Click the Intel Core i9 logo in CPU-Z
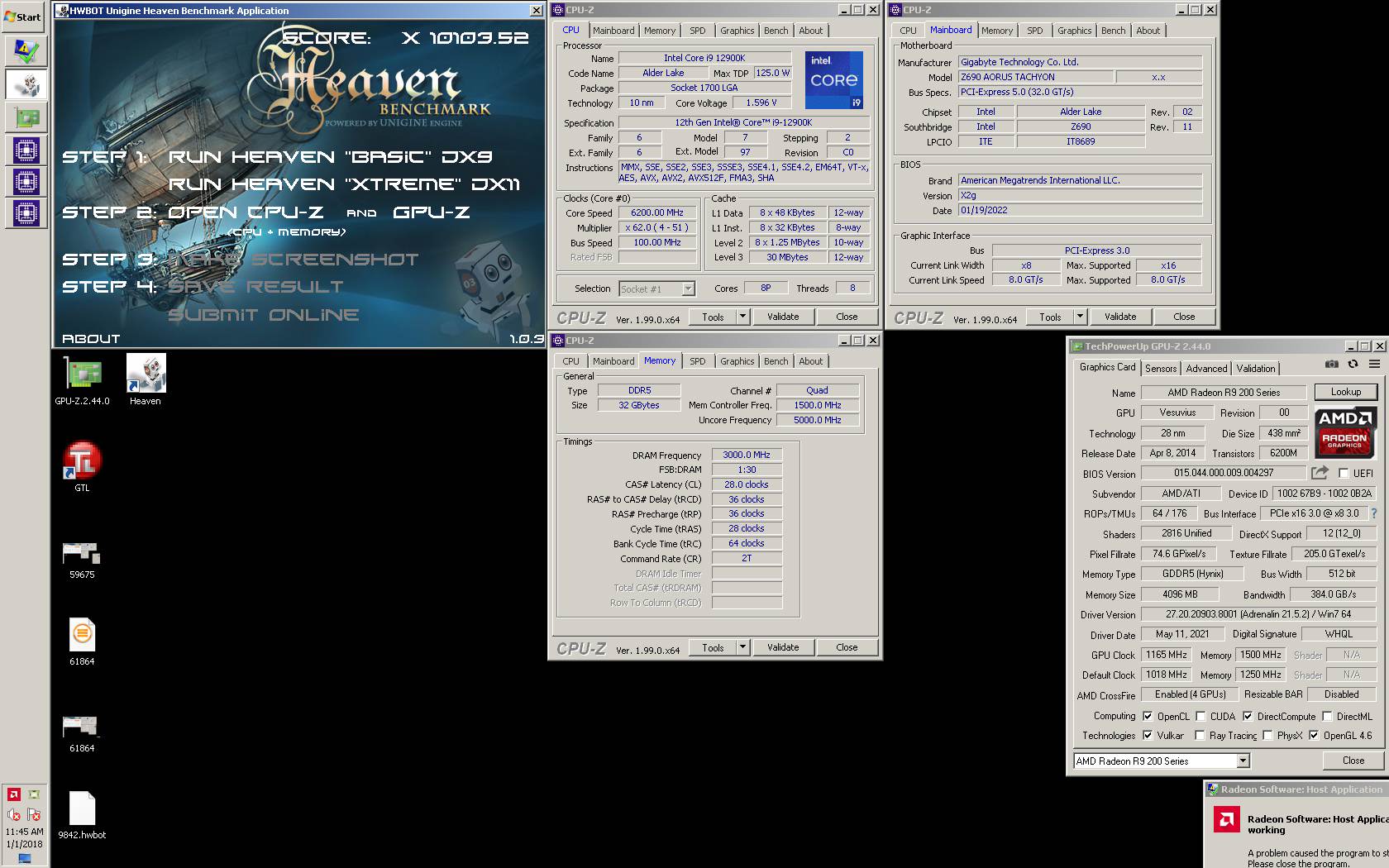Viewport: 1389px width, 868px height. coord(834,80)
